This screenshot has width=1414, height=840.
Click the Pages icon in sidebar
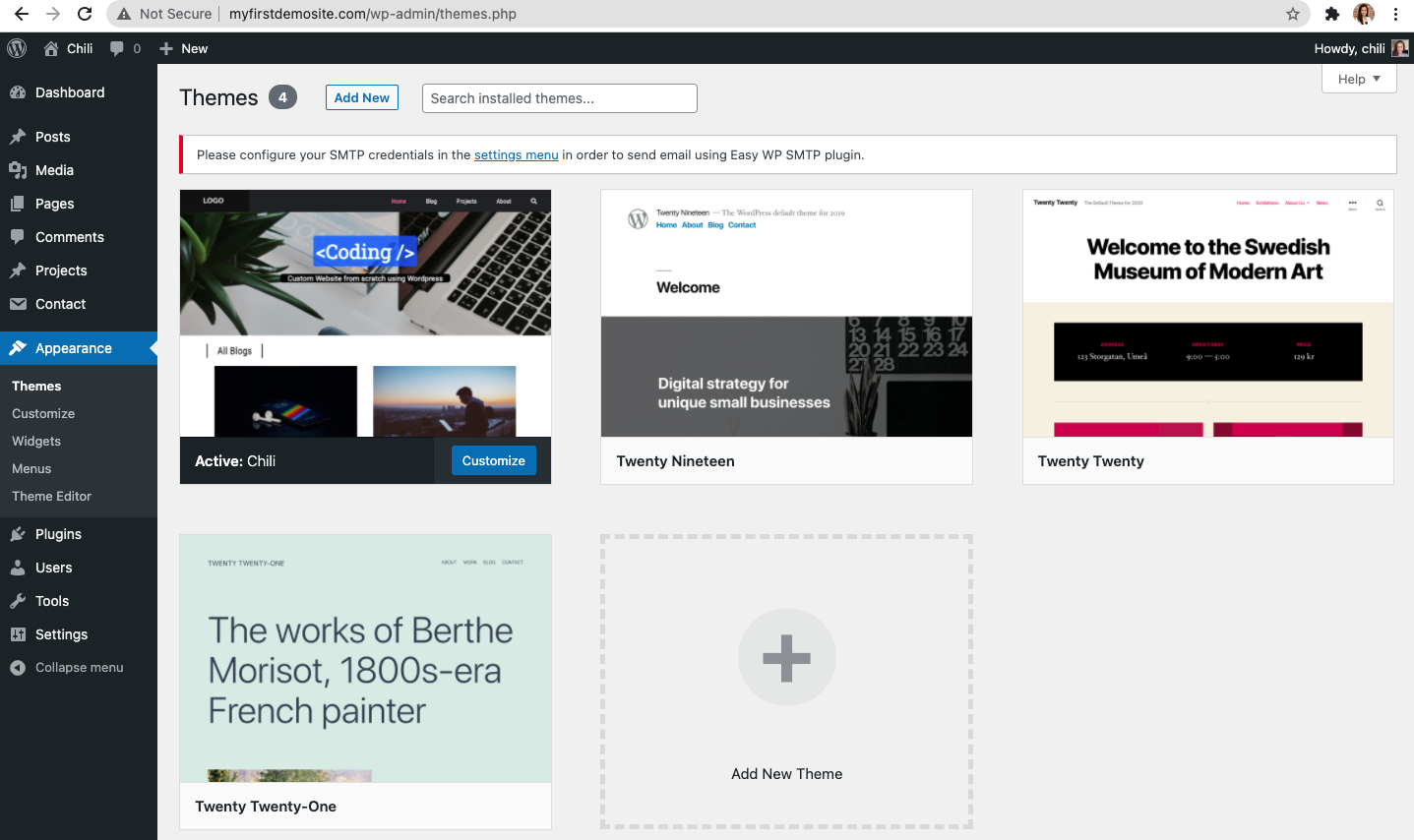pos(18,204)
